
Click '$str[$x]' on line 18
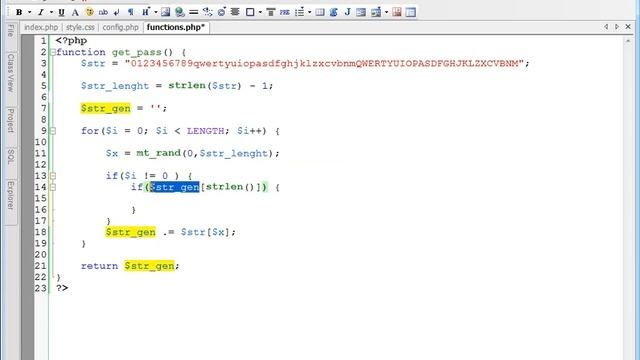pos(206,232)
